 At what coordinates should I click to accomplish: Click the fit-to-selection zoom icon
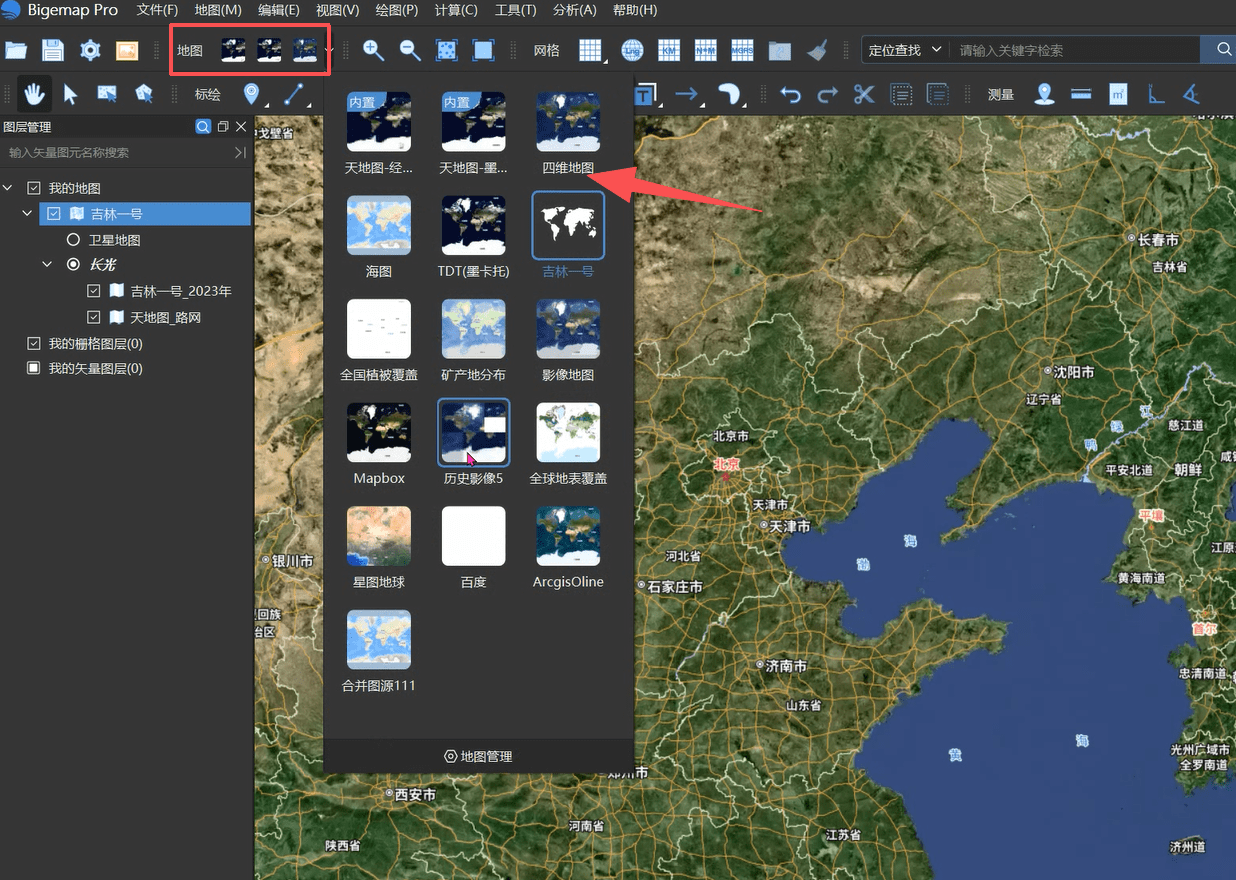(x=447, y=50)
